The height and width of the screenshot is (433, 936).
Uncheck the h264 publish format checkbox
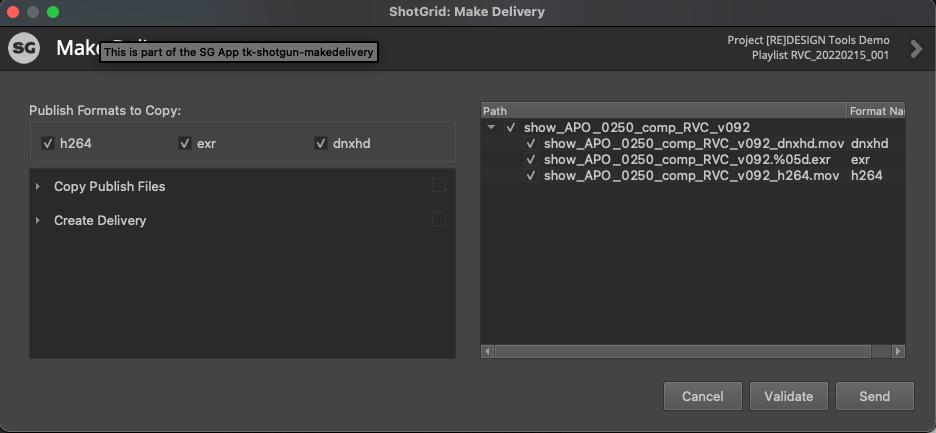pyautogui.click(x=48, y=143)
